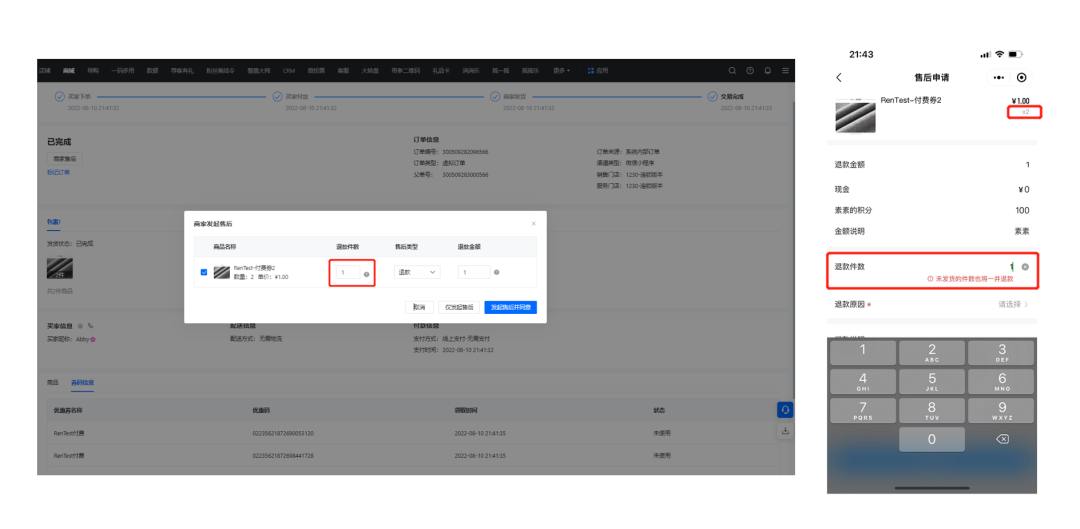Open the 商城 menu in the top navigation
Viewport: 1080px width, 529px height.
pos(68,70)
